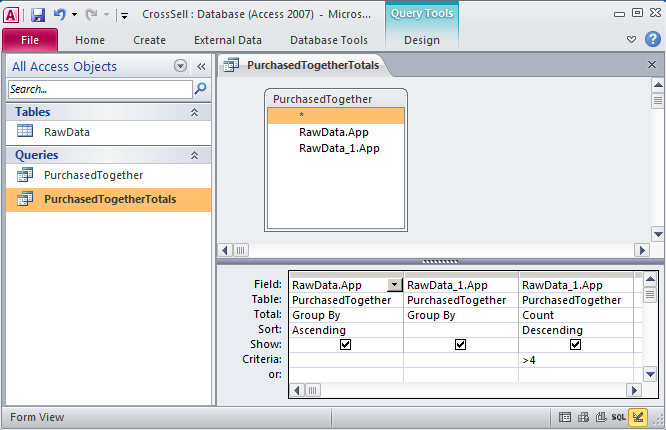Open the External Data ribbon tab

coord(228,40)
